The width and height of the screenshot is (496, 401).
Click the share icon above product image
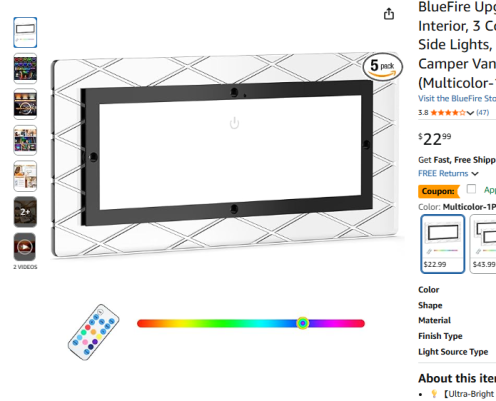coord(389,14)
